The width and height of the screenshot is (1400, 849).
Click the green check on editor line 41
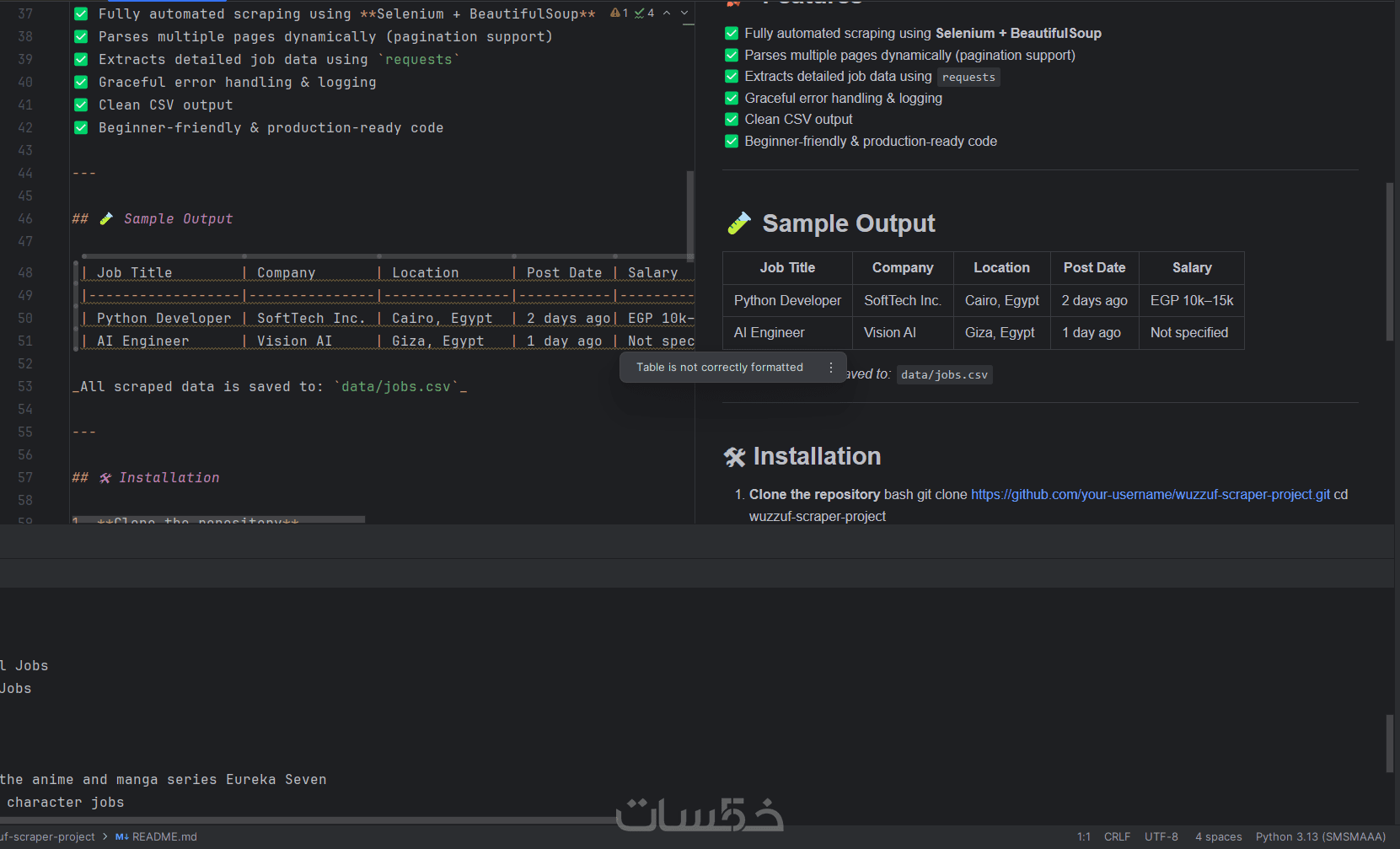click(81, 105)
